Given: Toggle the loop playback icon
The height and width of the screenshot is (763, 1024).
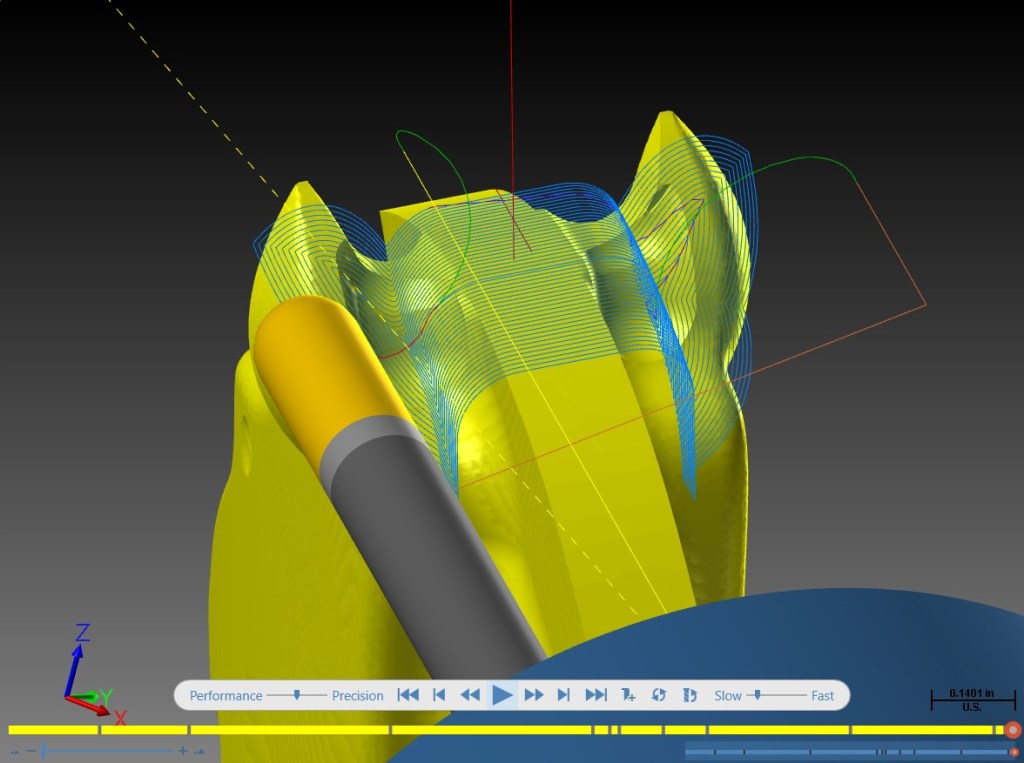Looking at the screenshot, I should [x=658, y=695].
